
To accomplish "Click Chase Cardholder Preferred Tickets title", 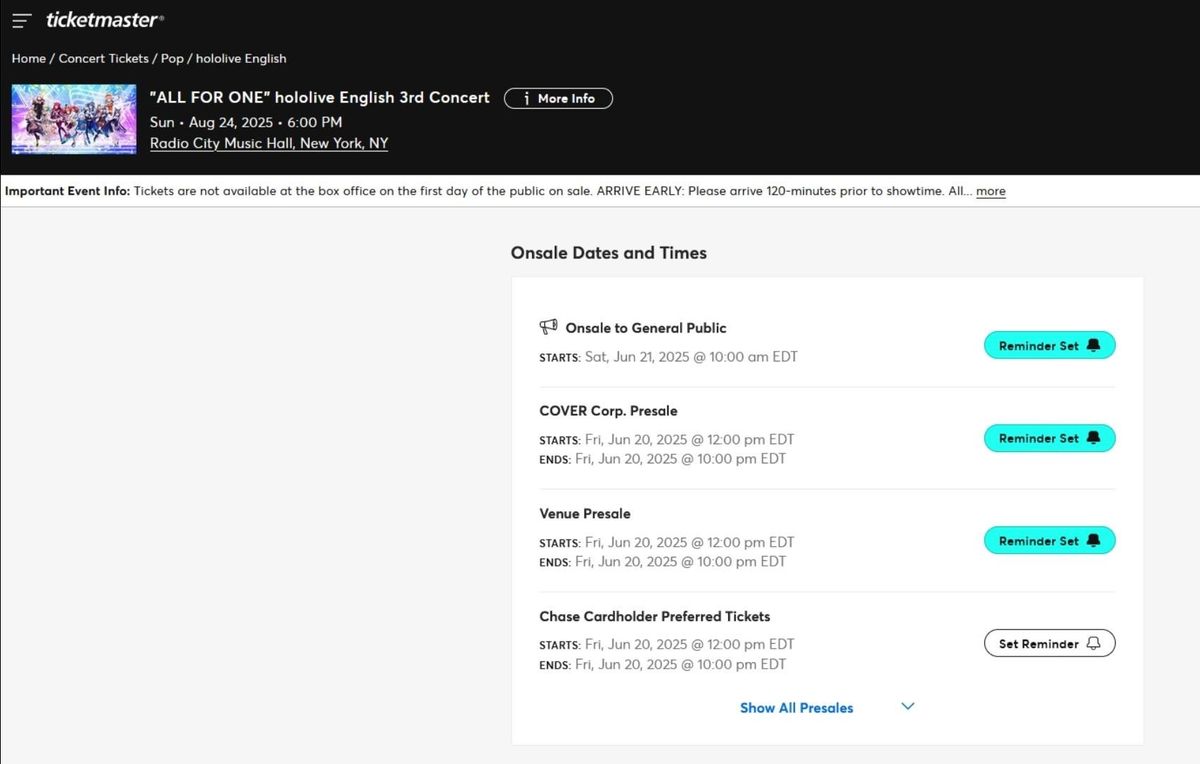I will coord(655,617).
